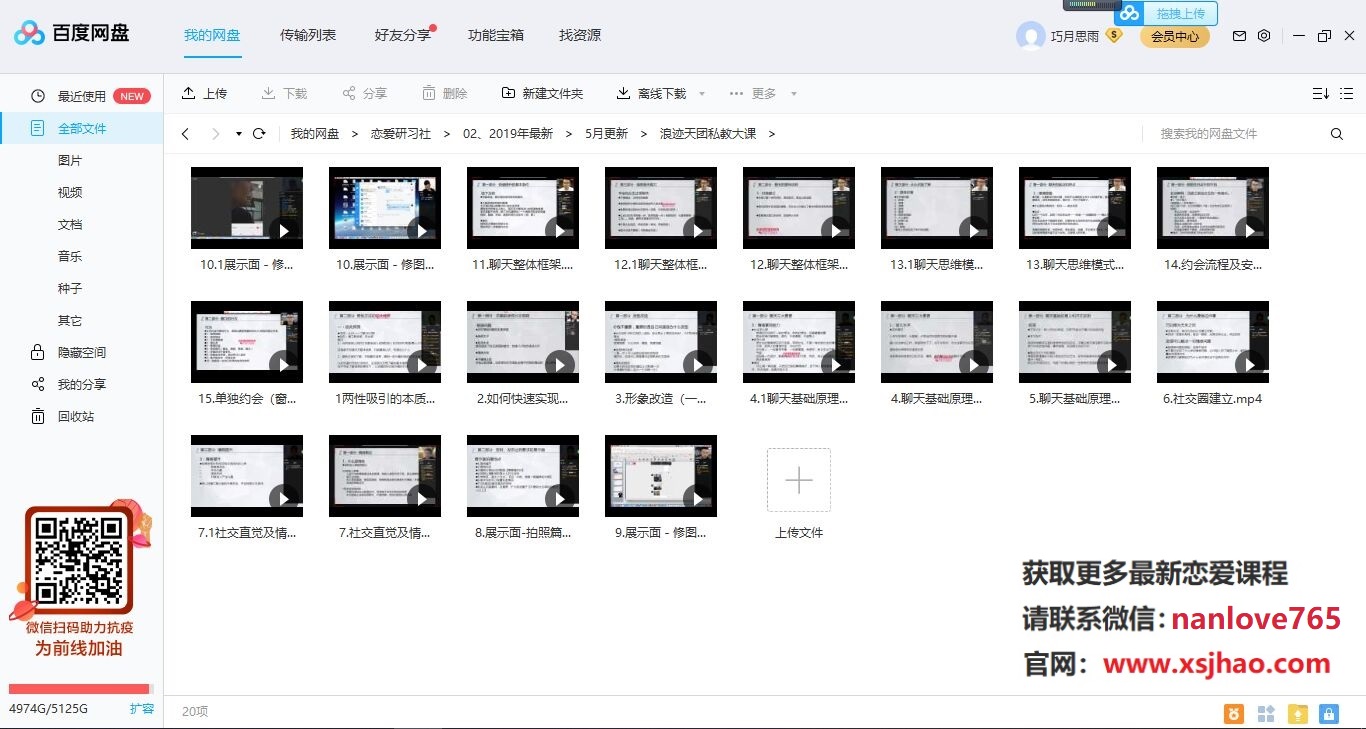Open navigation history dropdown arrow

(239, 134)
